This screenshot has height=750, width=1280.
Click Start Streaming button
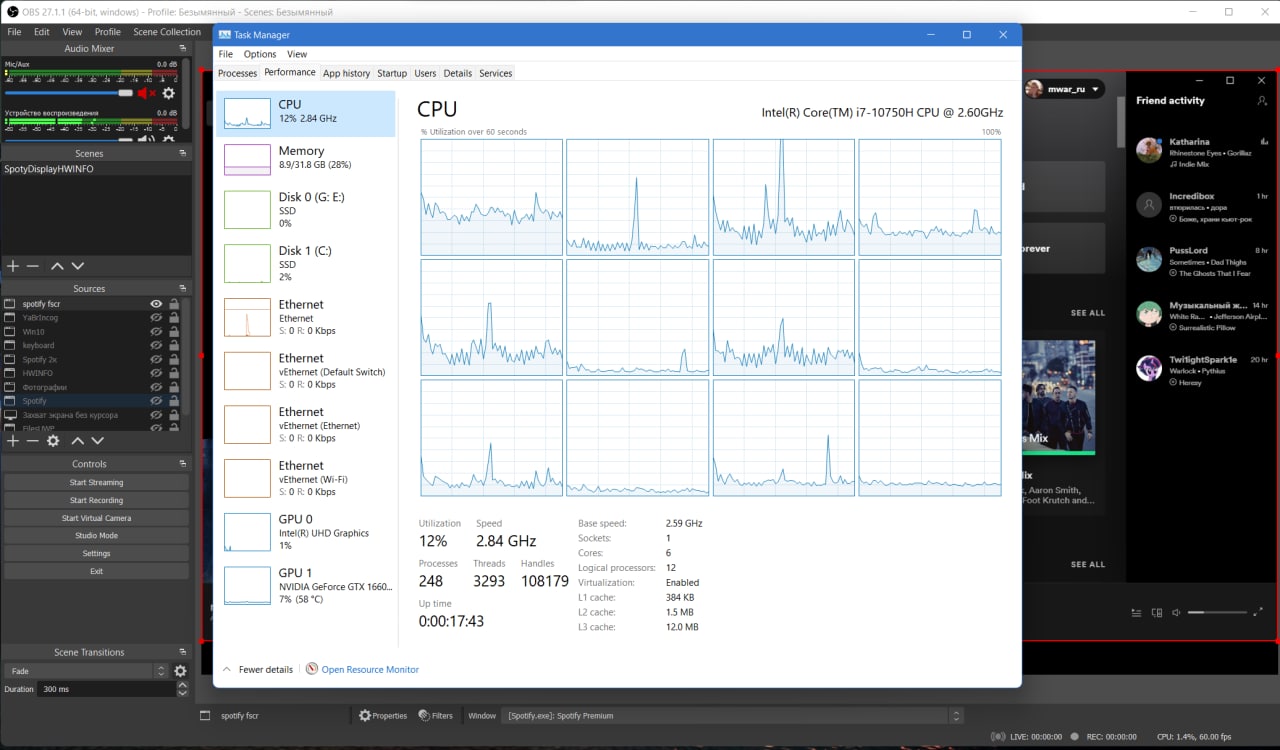coord(96,482)
